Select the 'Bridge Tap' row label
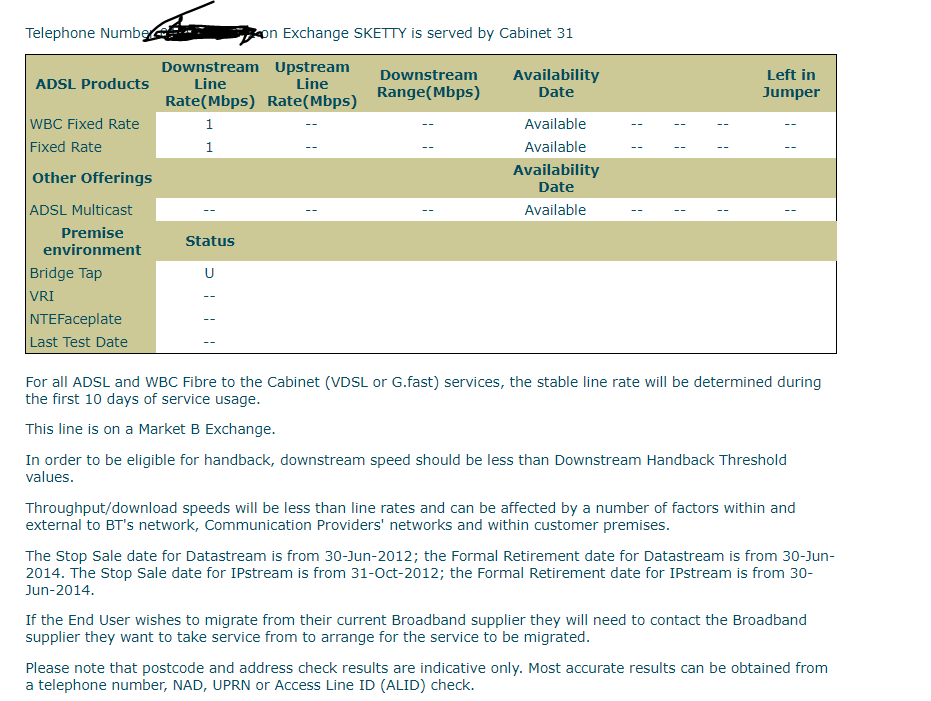Viewport: 931px width, 701px height. click(66, 273)
